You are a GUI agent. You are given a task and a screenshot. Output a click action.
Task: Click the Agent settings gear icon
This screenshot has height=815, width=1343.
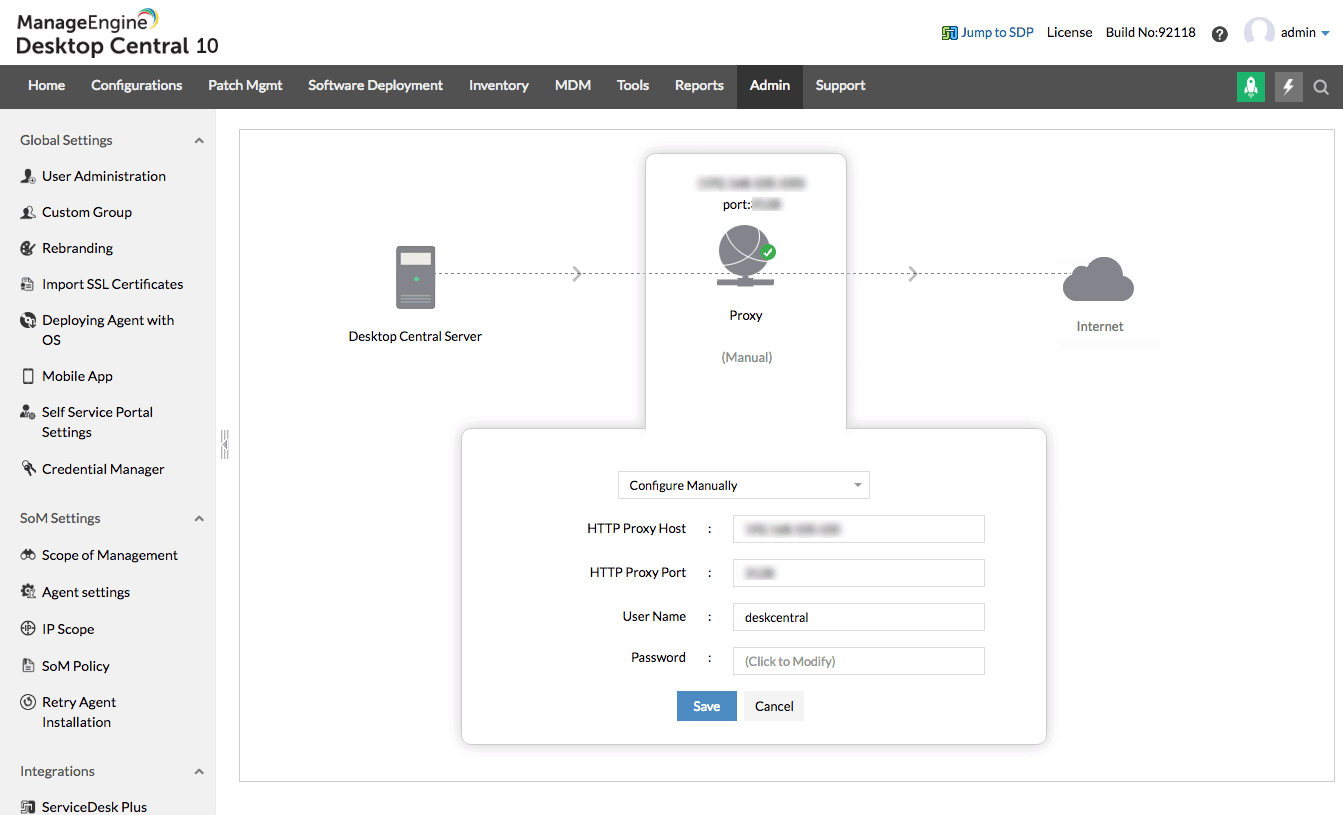[x=28, y=592]
